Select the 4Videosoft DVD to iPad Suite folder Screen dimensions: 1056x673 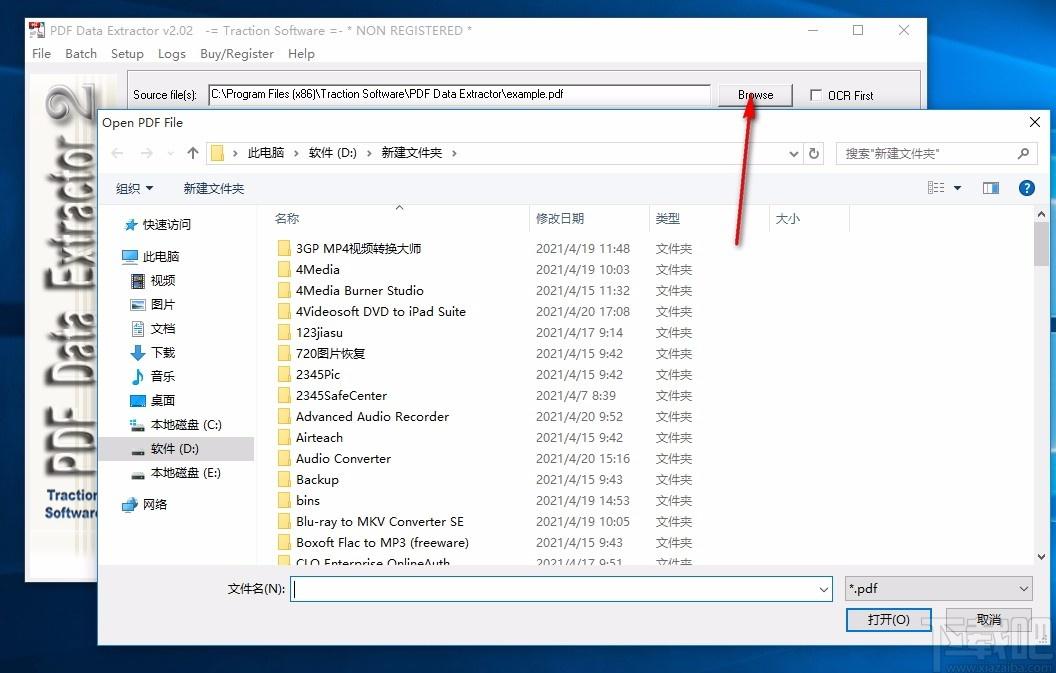pyautogui.click(x=381, y=312)
